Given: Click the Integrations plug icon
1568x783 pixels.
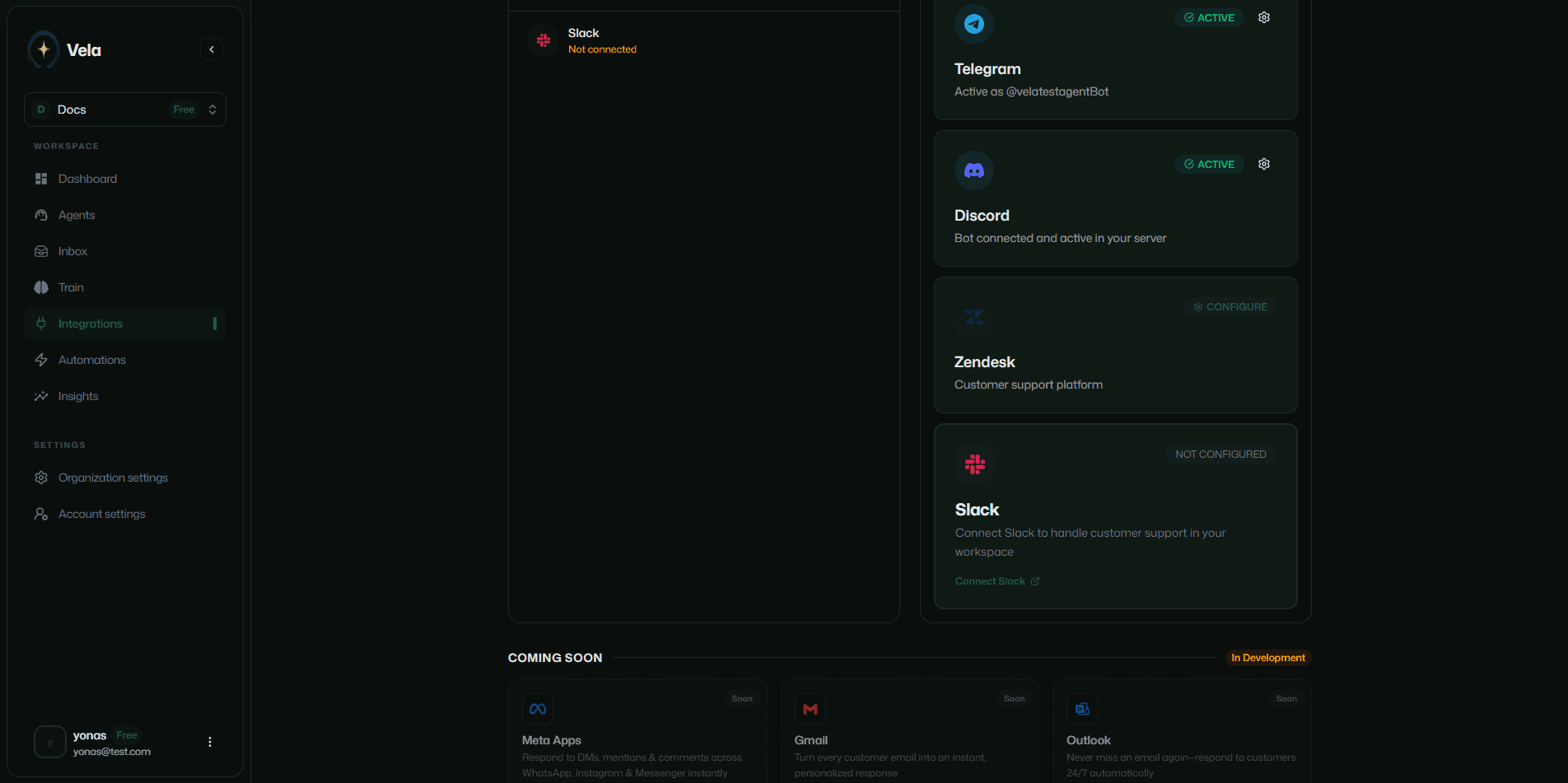Looking at the screenshot, I should 41,324.
